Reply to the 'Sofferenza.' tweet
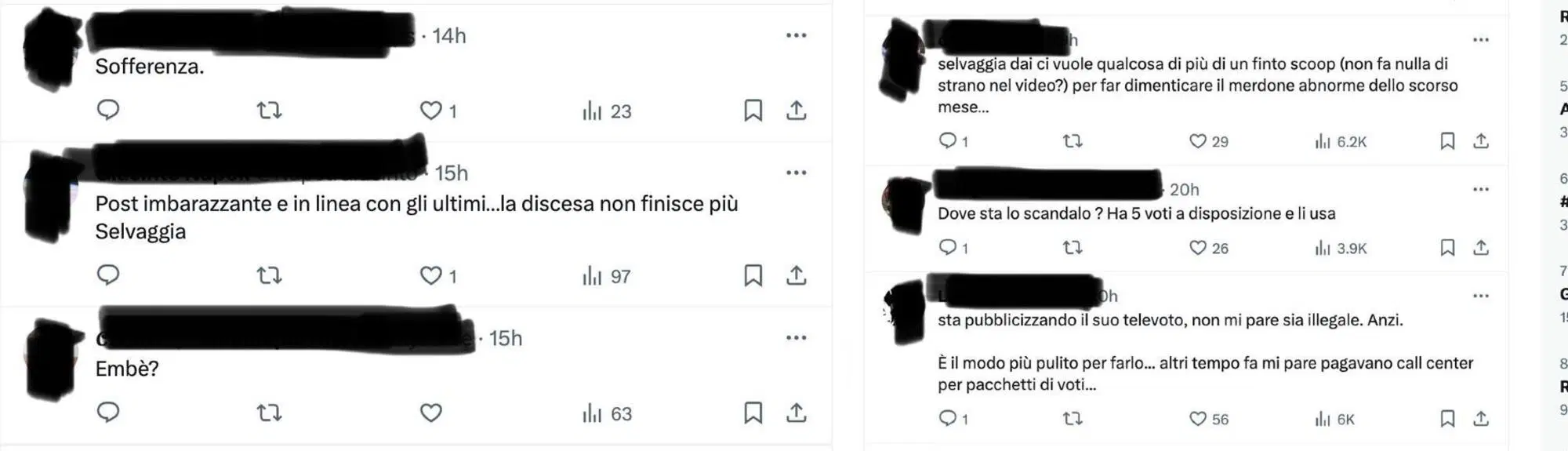This screenshot has height=451, width=1568. pos(108,110)
